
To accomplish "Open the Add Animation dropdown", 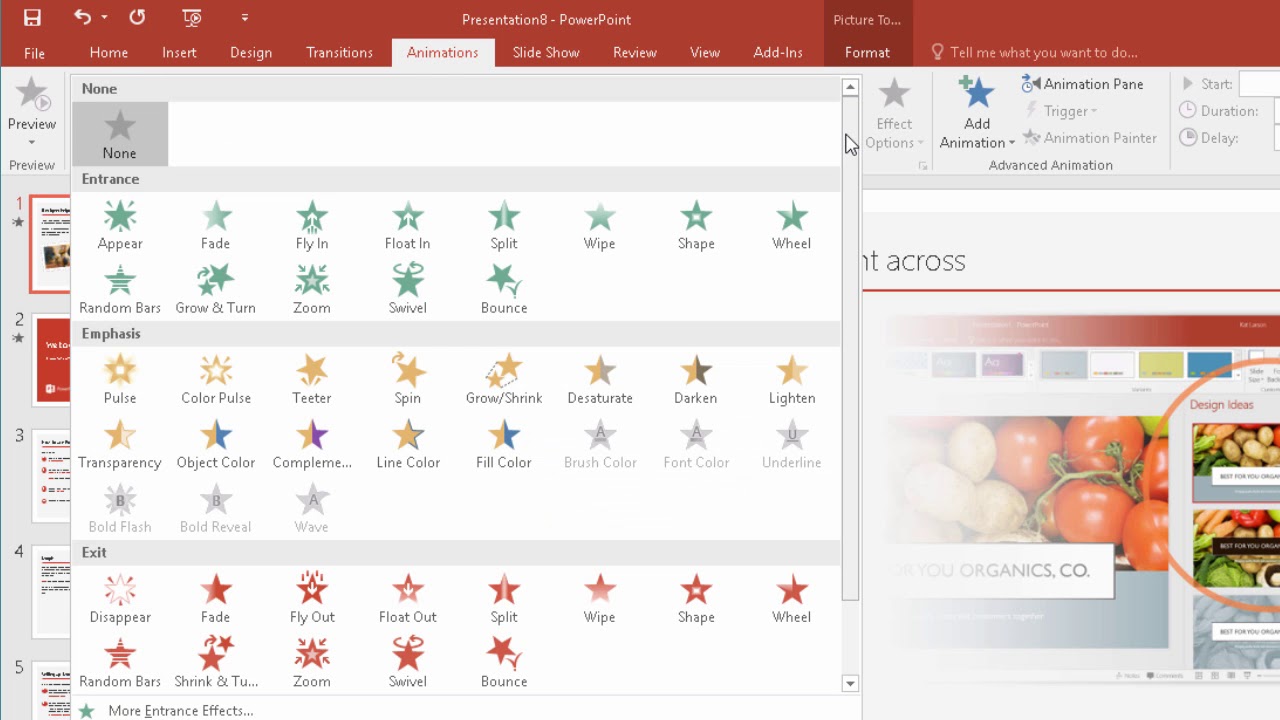I will point(977,112).
